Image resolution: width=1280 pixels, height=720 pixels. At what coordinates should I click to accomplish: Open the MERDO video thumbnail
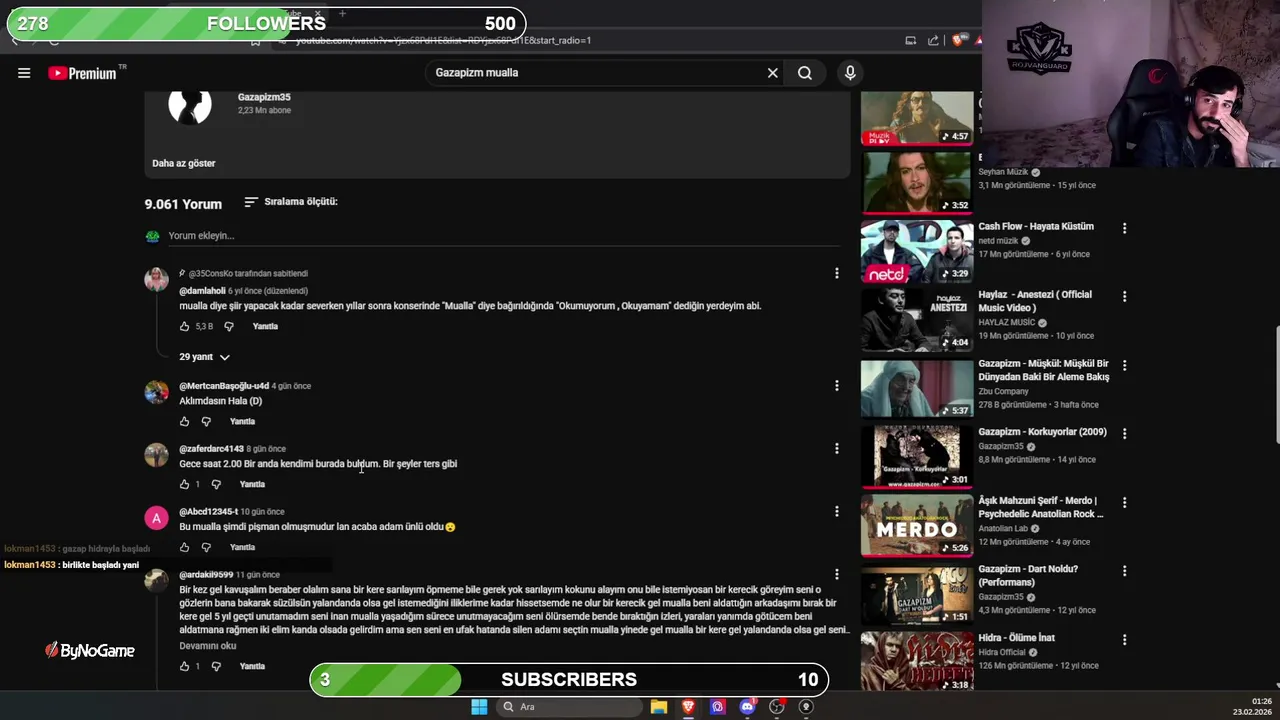pos(917,526)
